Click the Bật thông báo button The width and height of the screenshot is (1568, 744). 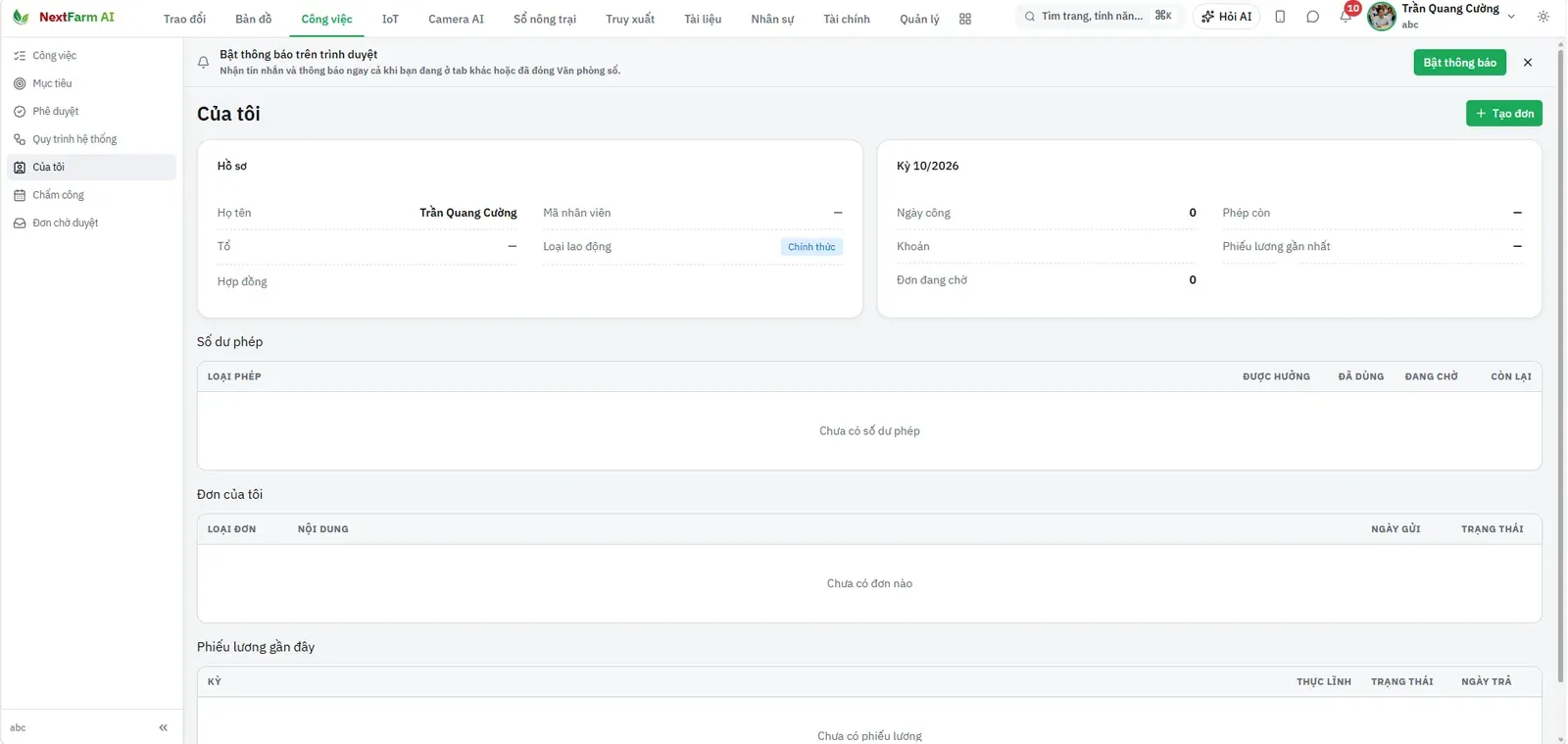(x=1459, y=63)
